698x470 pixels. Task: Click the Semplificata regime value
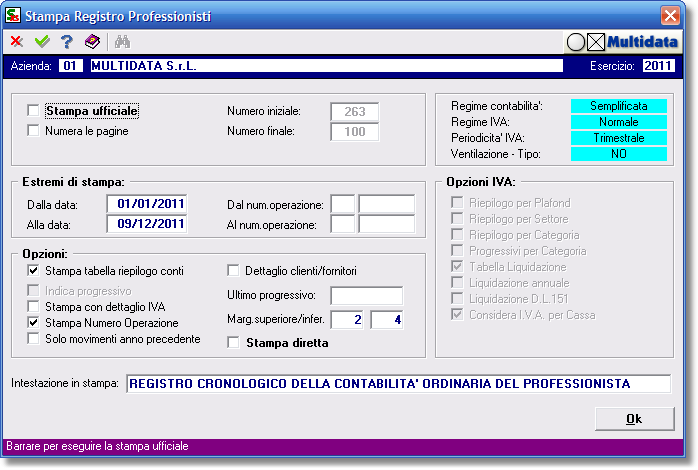(619, 106)
